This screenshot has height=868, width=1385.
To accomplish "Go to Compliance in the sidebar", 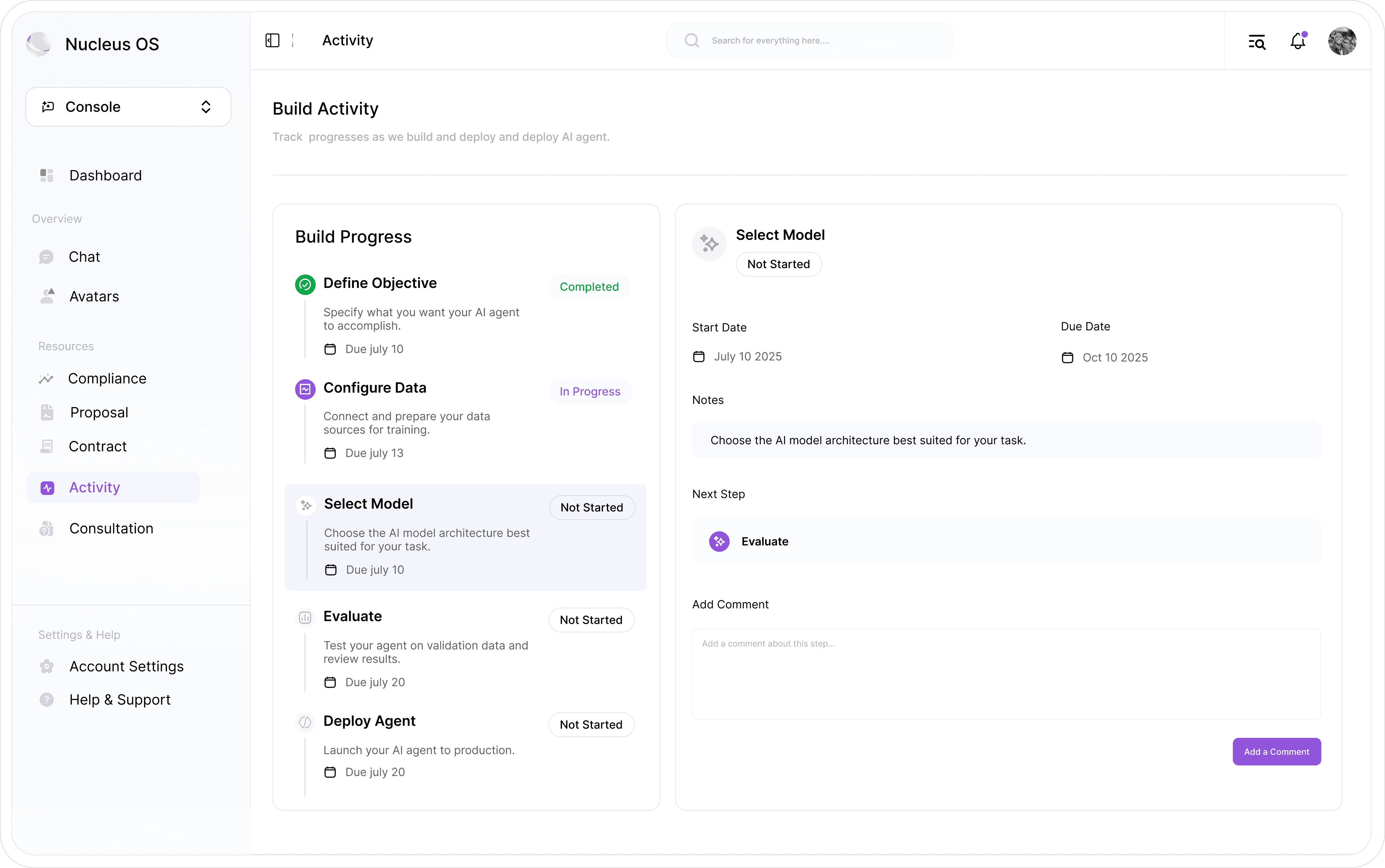I will click(107, 378).
